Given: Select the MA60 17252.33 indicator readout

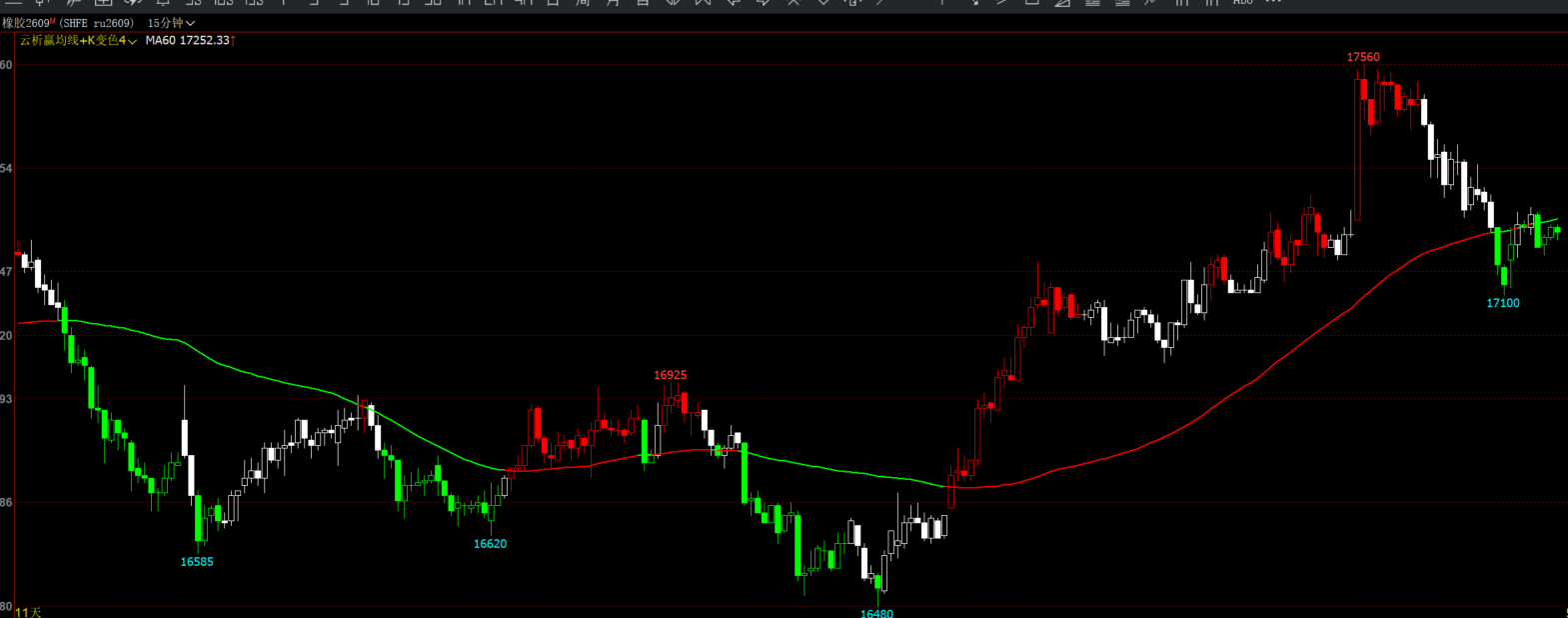Looking at the screenshot, I should click(x=188, y=41).
